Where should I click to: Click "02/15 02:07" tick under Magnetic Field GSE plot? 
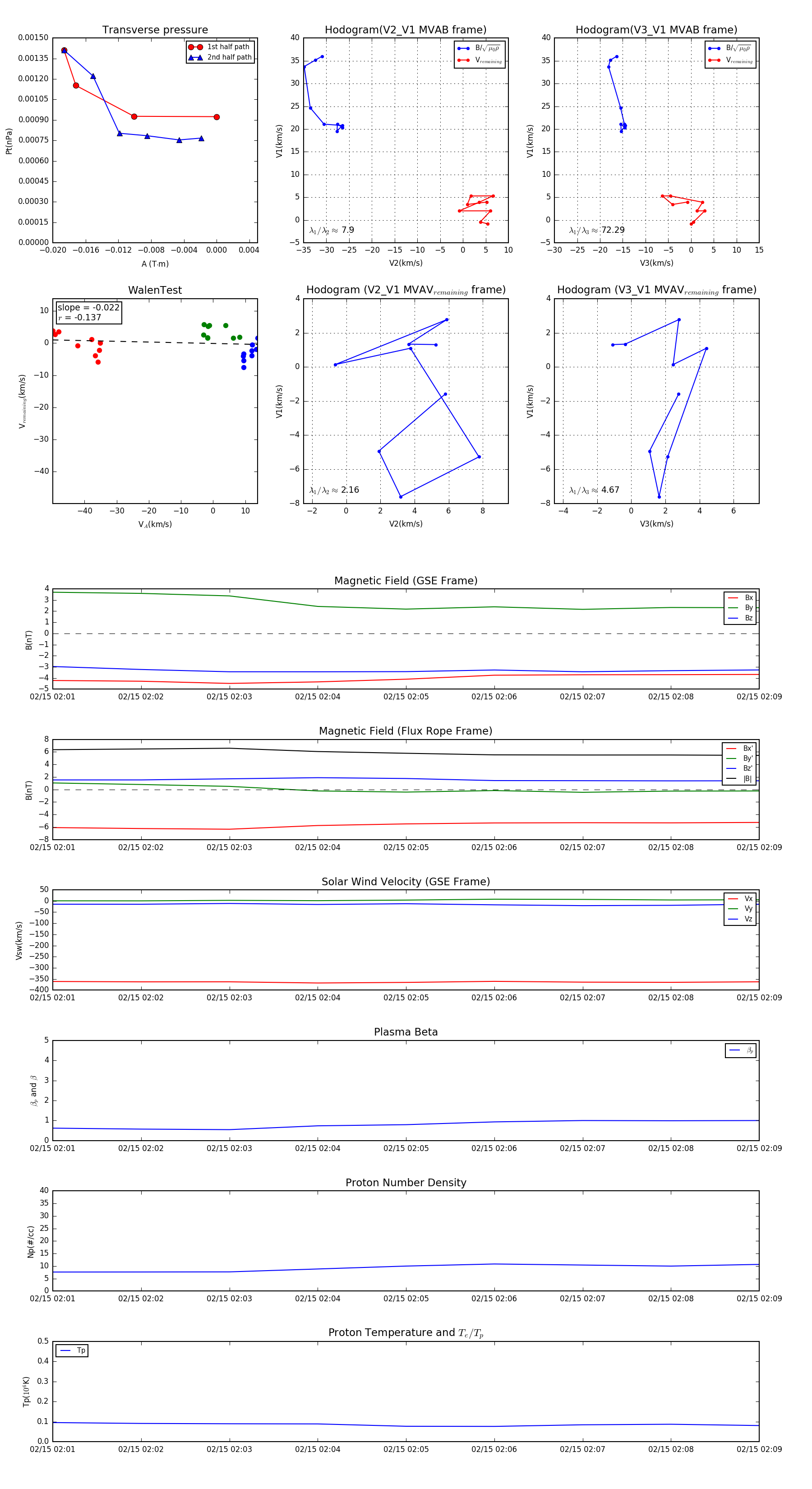pyautogui.click(x=582, y=697)
